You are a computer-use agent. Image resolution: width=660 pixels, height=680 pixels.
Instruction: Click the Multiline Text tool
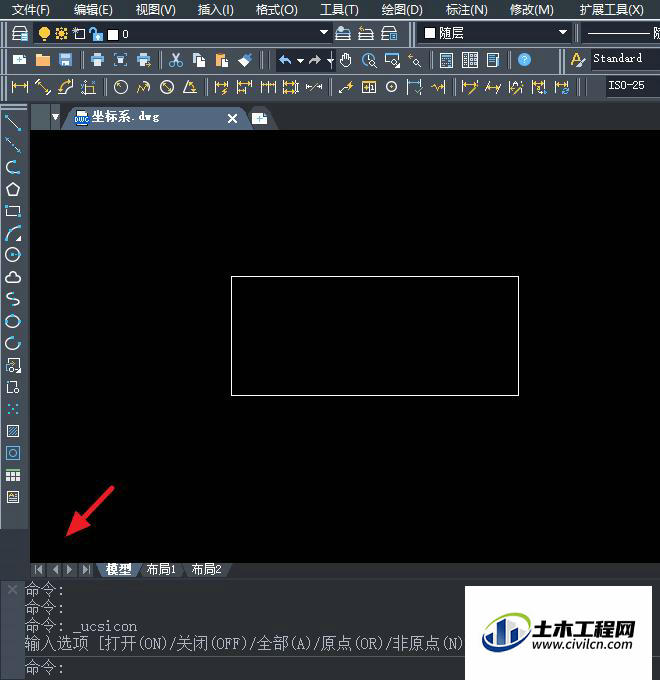click(x=13, y=497)
